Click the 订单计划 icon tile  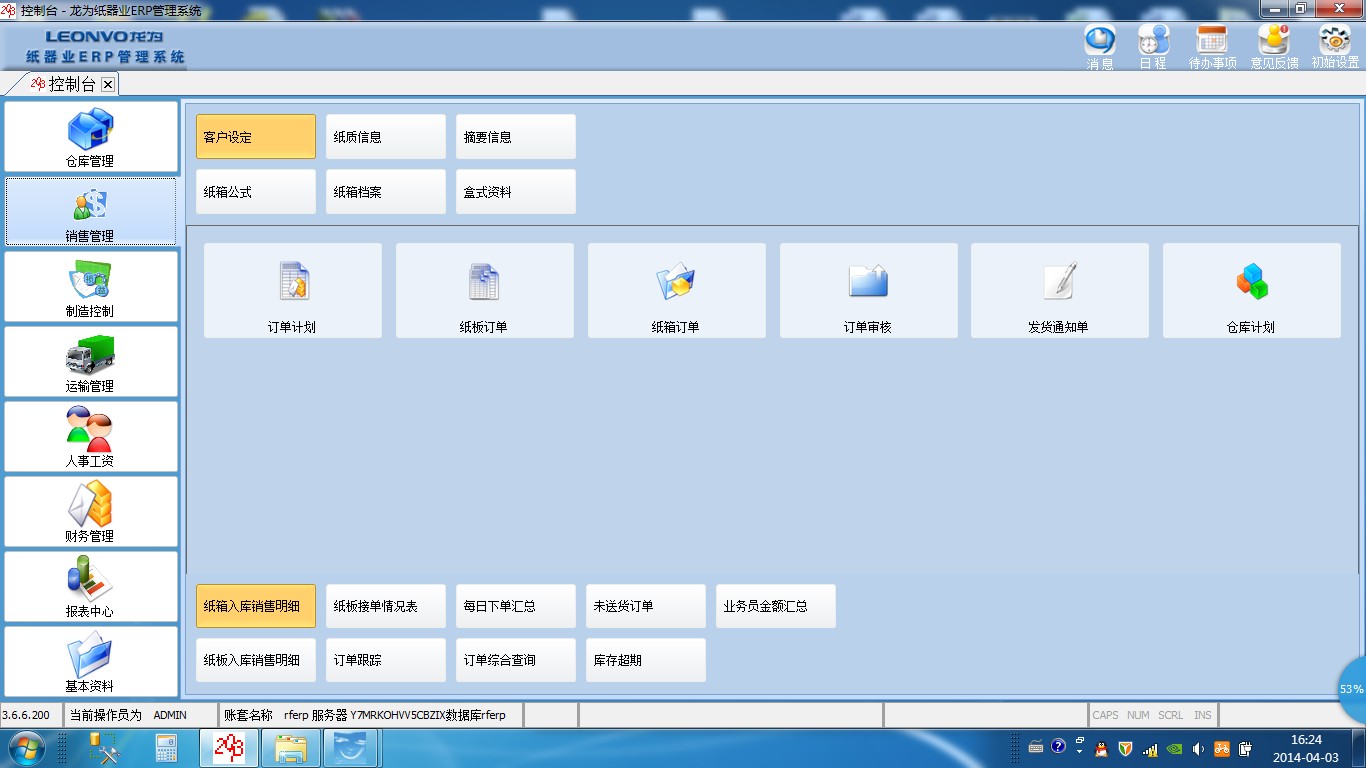(292, 290)
